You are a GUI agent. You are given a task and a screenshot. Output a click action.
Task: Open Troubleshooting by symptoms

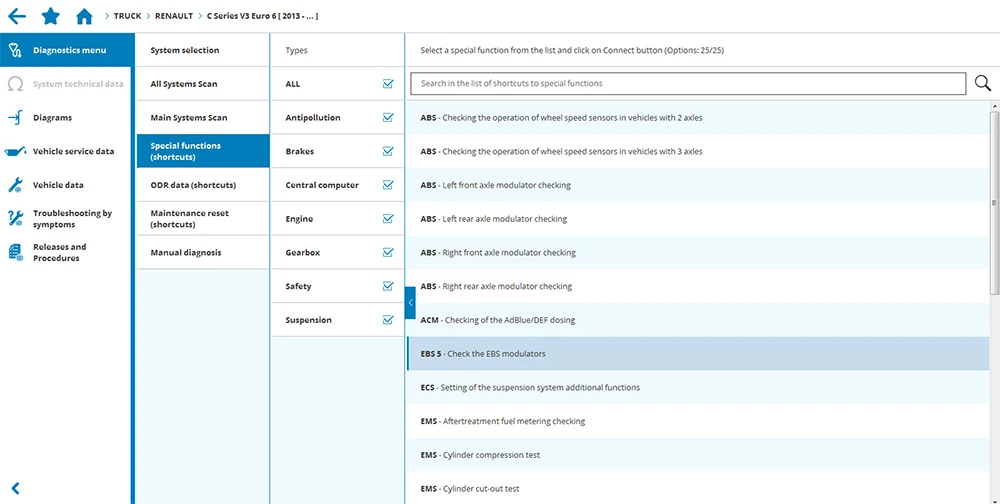(72, 218)
